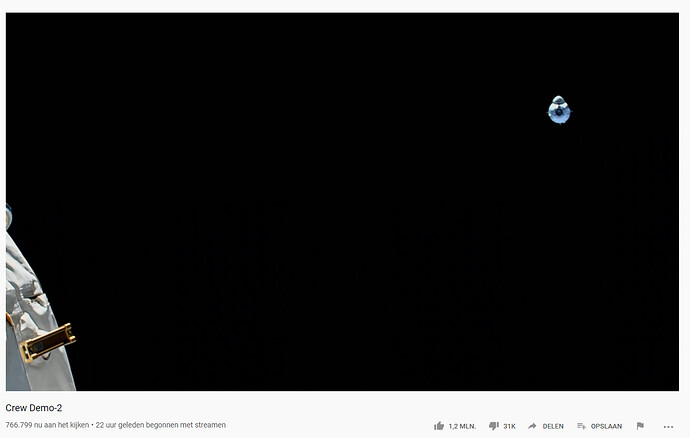Click the 766.799 nu aan het kijken text

click(x=47, y=425)
